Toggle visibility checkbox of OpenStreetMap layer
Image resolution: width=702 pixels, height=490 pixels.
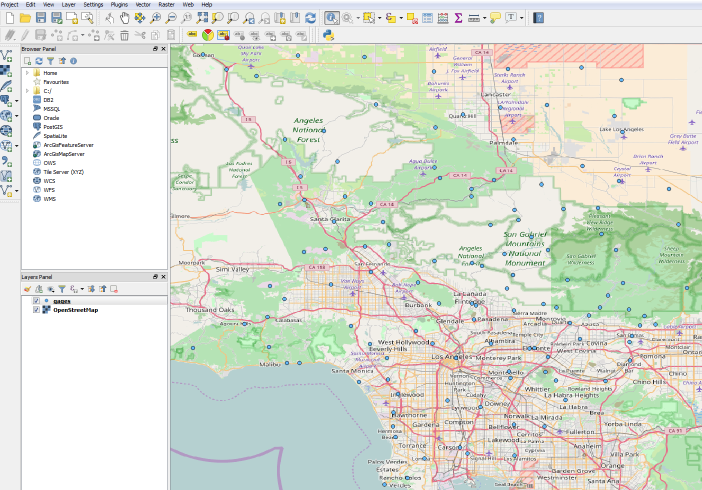click(36, 310)
